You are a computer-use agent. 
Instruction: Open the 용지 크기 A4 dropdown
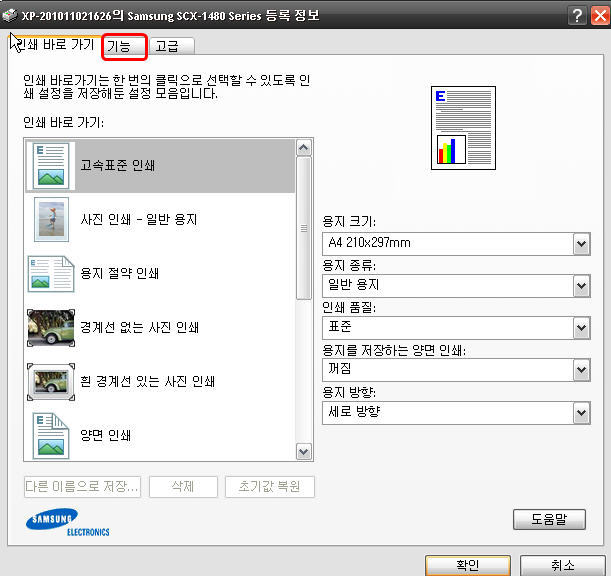click(x=581, y=243)
